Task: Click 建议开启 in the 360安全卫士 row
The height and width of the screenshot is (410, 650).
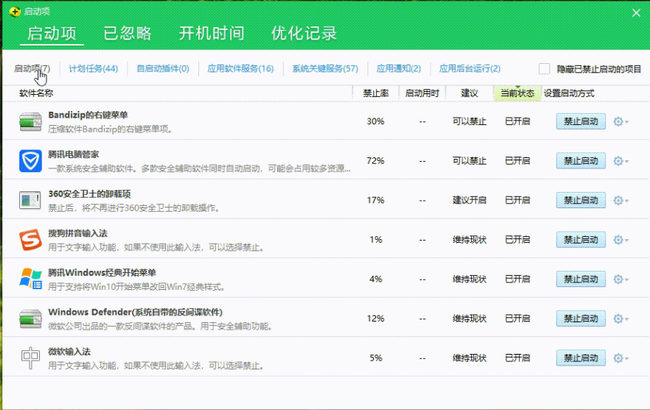Action: click(469, 200)
